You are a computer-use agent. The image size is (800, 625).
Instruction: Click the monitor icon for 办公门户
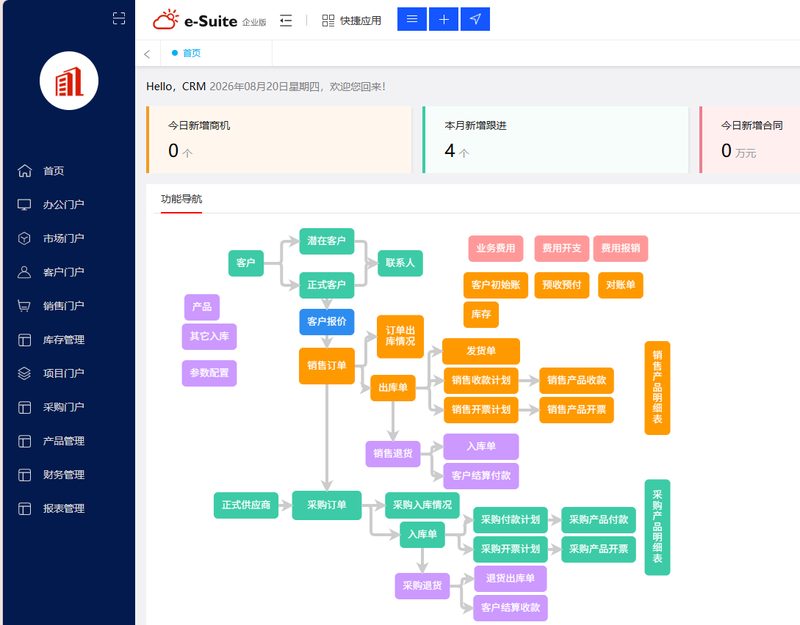tap(24, 205)
